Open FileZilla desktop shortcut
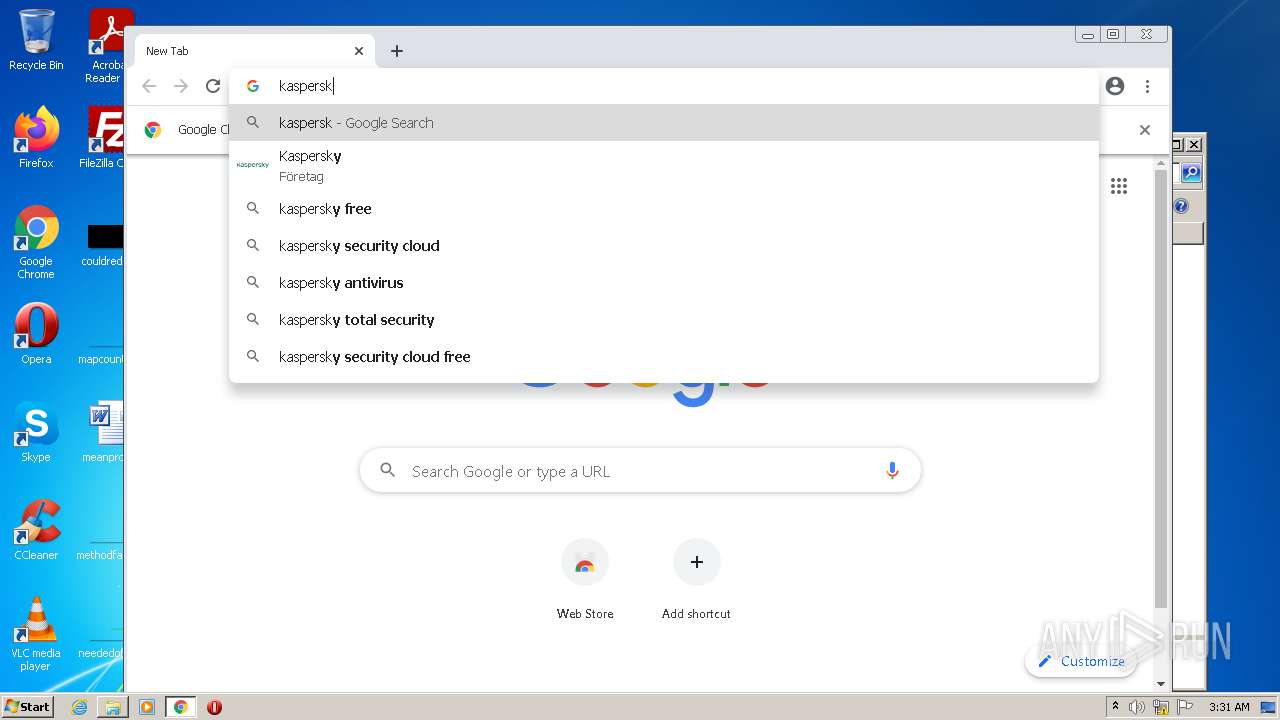Screen dimensions: 1280x720 pos(103,138)
